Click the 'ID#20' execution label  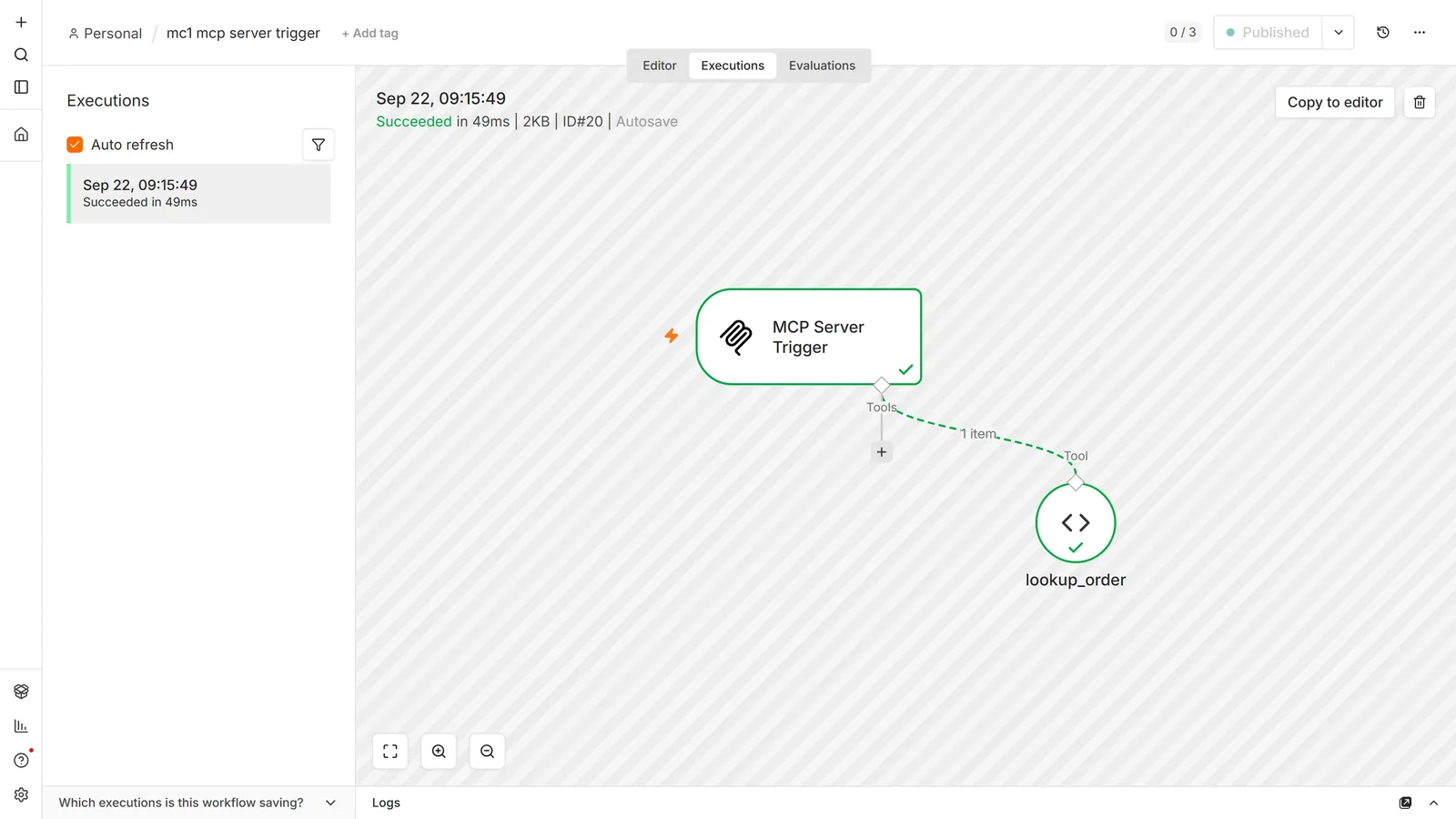pos(582,122)
